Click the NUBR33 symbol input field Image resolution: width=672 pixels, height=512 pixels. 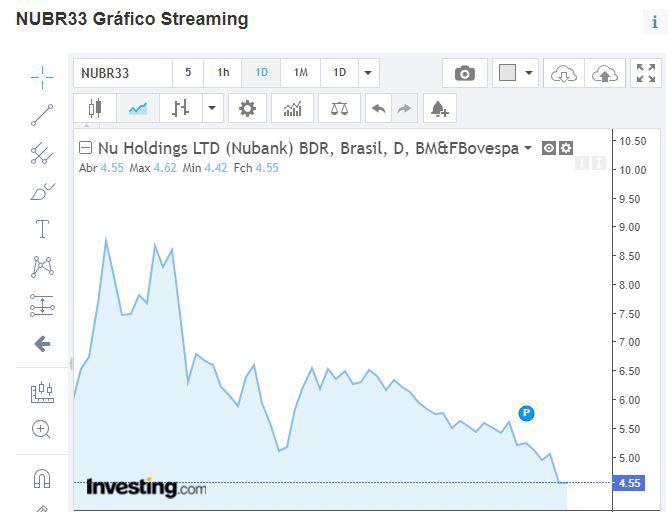123,73
